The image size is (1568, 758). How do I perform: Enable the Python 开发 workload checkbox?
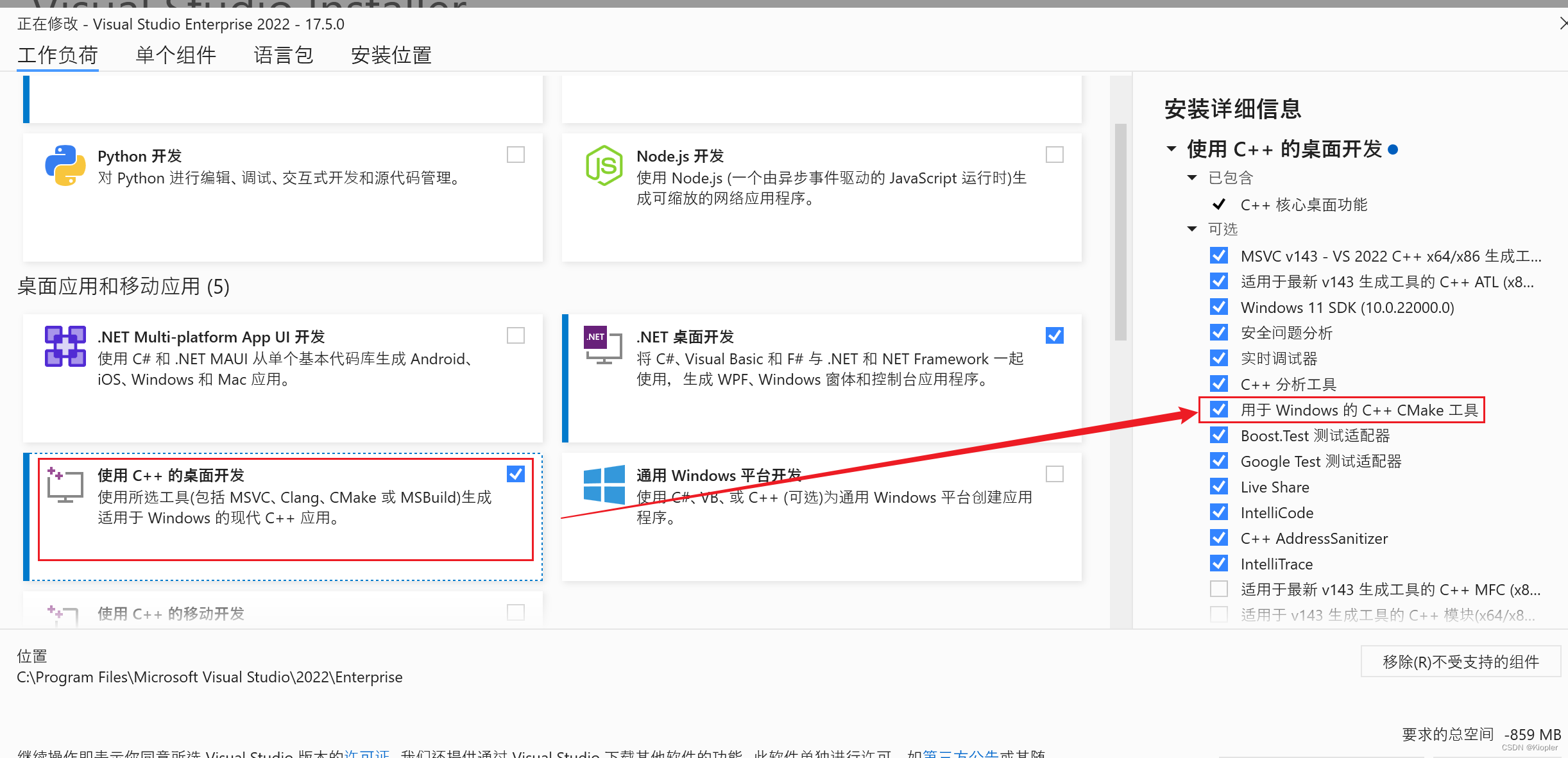(x=516, y=155)
